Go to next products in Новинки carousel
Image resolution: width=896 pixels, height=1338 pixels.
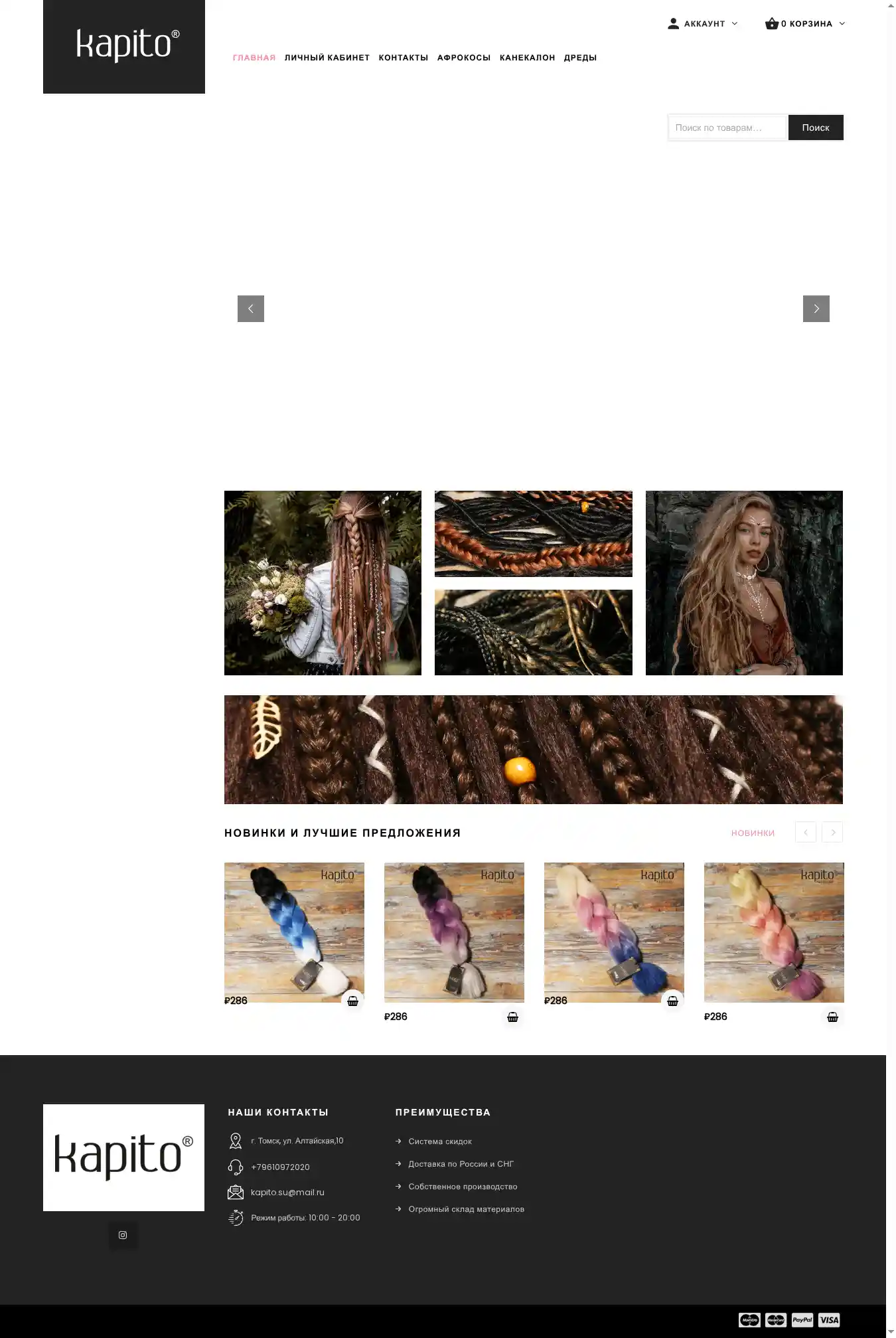pos(832,832)
